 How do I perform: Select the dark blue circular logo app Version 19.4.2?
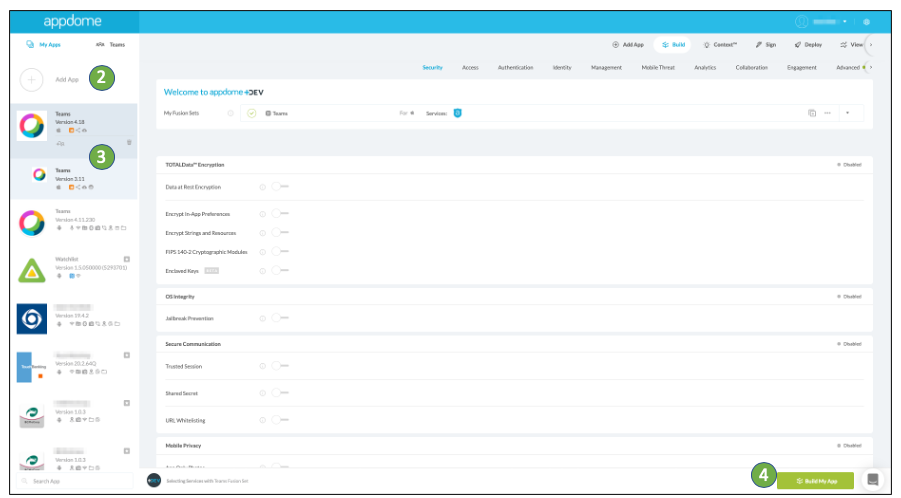pos(32,319)
